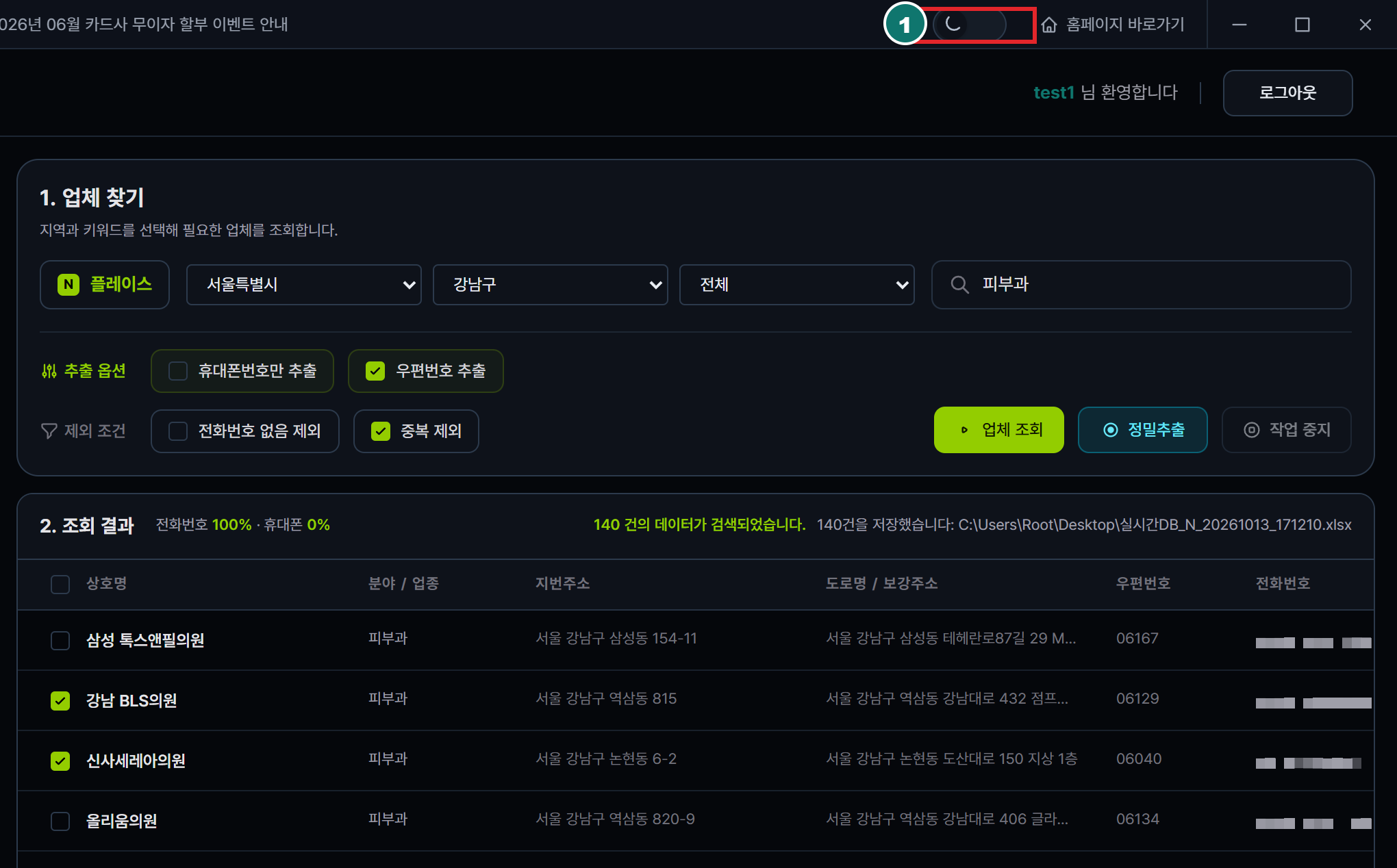Click the 도로명 / 보강주소 column header
1397x868 pixels.
tap(882, 583)
